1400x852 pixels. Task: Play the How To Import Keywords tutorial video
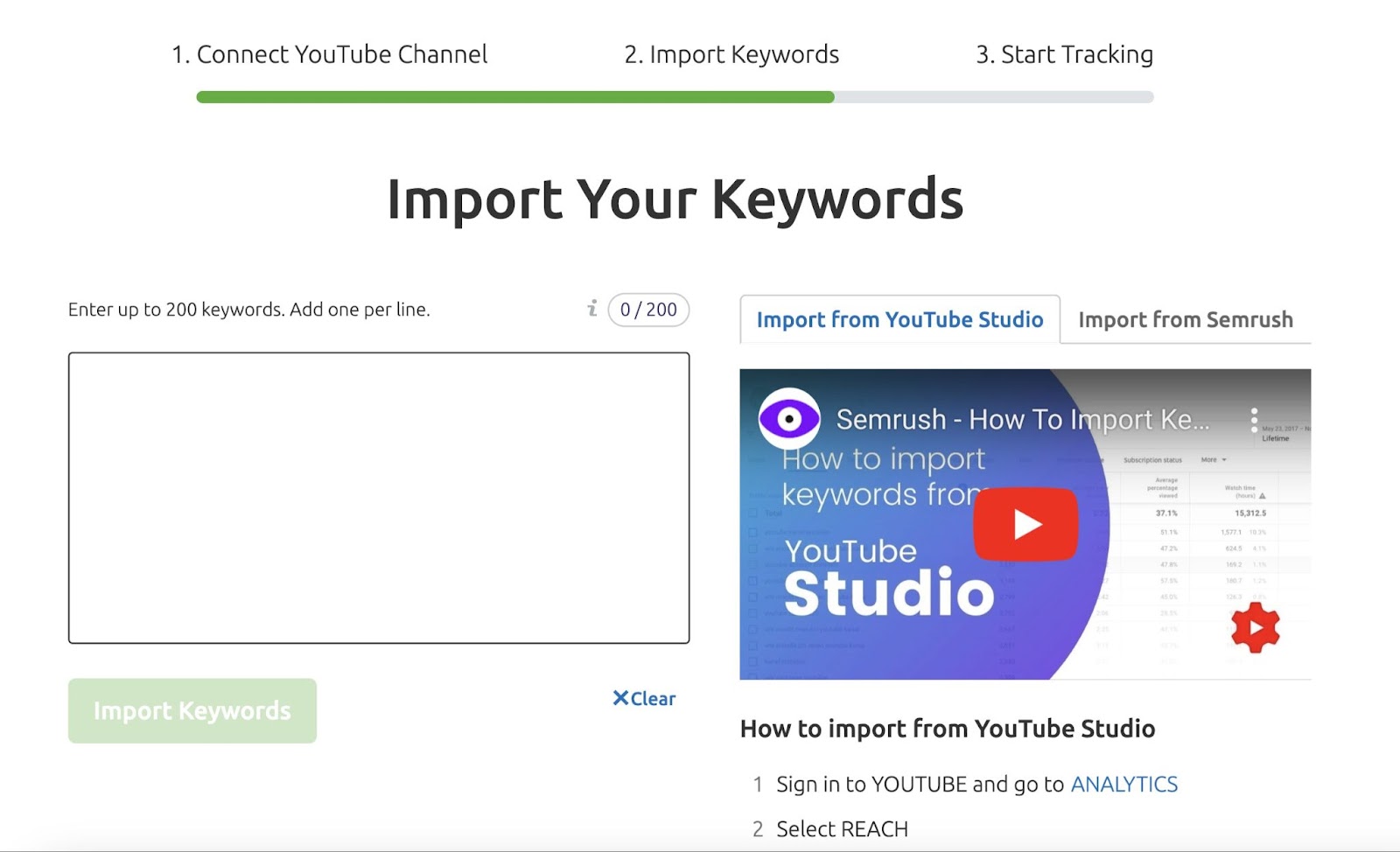point(1026,523)
